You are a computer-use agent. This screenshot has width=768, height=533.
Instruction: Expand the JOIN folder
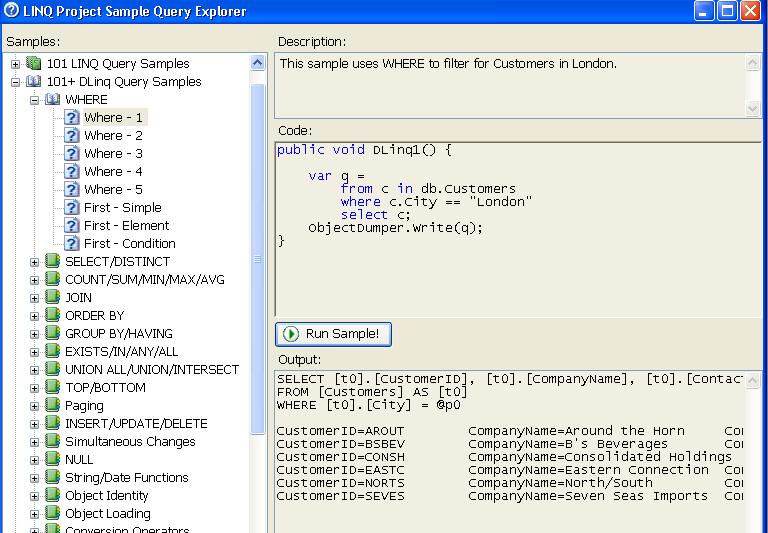click(x=34, y=298)
